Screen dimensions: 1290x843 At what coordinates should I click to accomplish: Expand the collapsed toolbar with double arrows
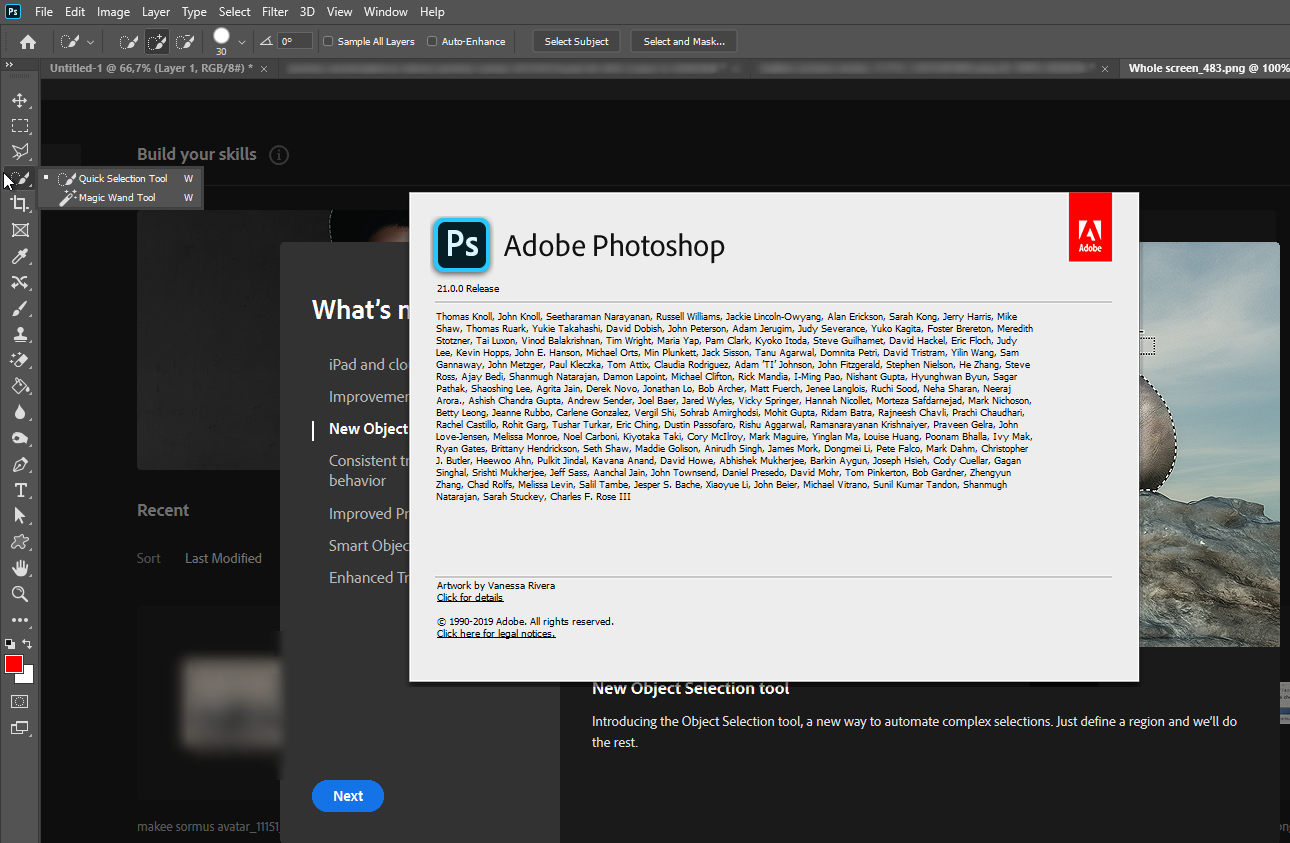coord(9,65)
